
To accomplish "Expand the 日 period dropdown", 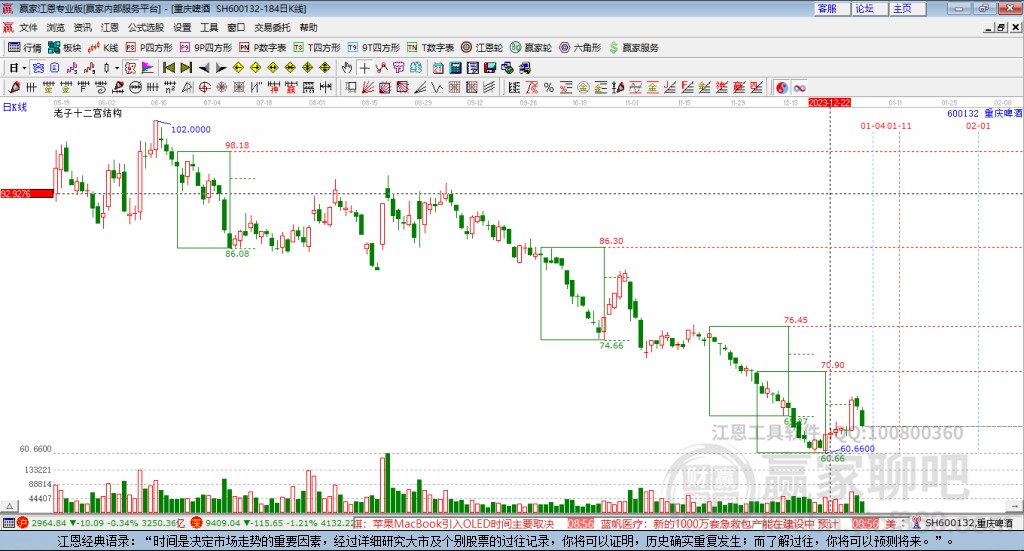I will click(x=24, y=68).
